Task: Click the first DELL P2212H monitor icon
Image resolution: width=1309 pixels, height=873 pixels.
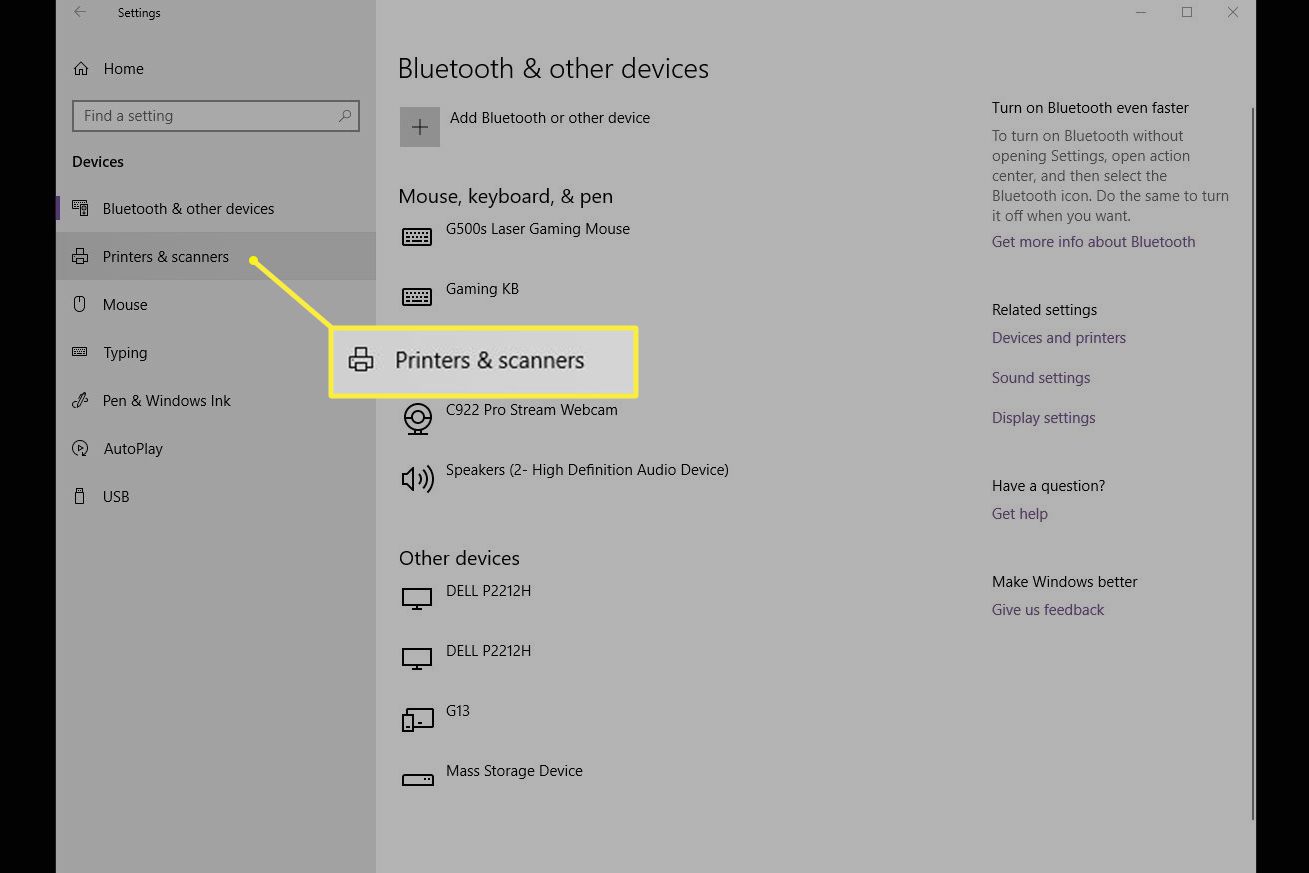Action: pos(417,599)
